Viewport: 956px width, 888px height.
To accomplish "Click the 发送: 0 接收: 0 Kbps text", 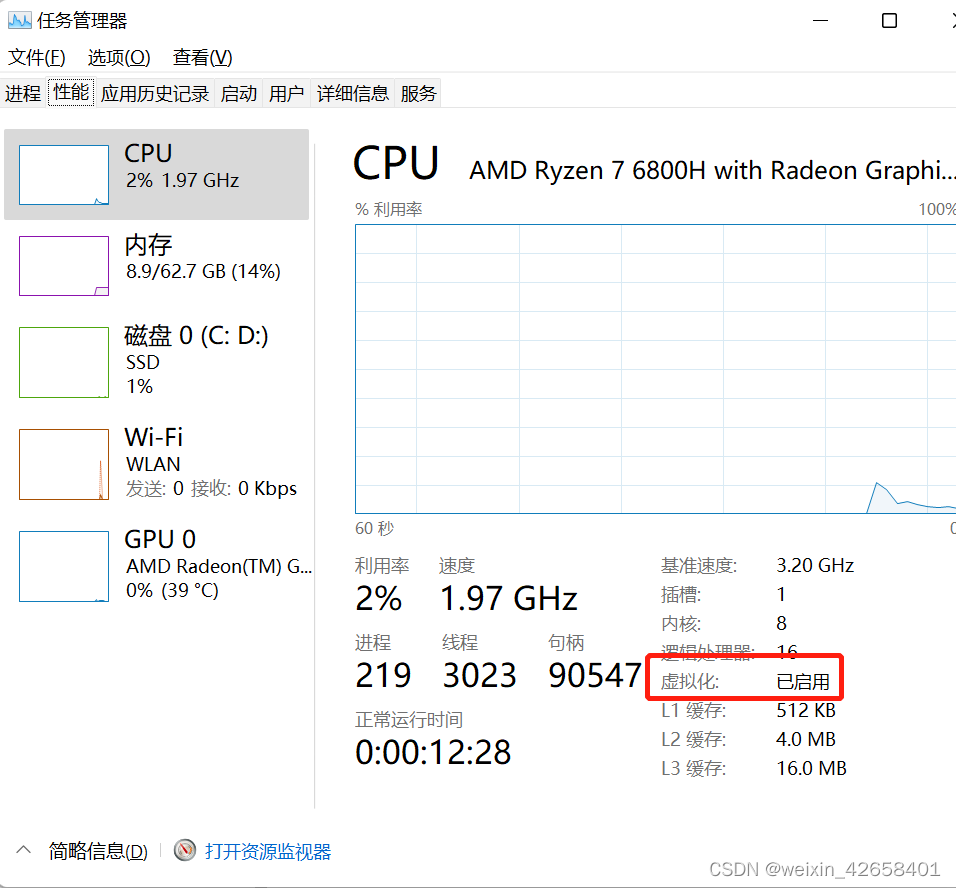I will 211,489.
